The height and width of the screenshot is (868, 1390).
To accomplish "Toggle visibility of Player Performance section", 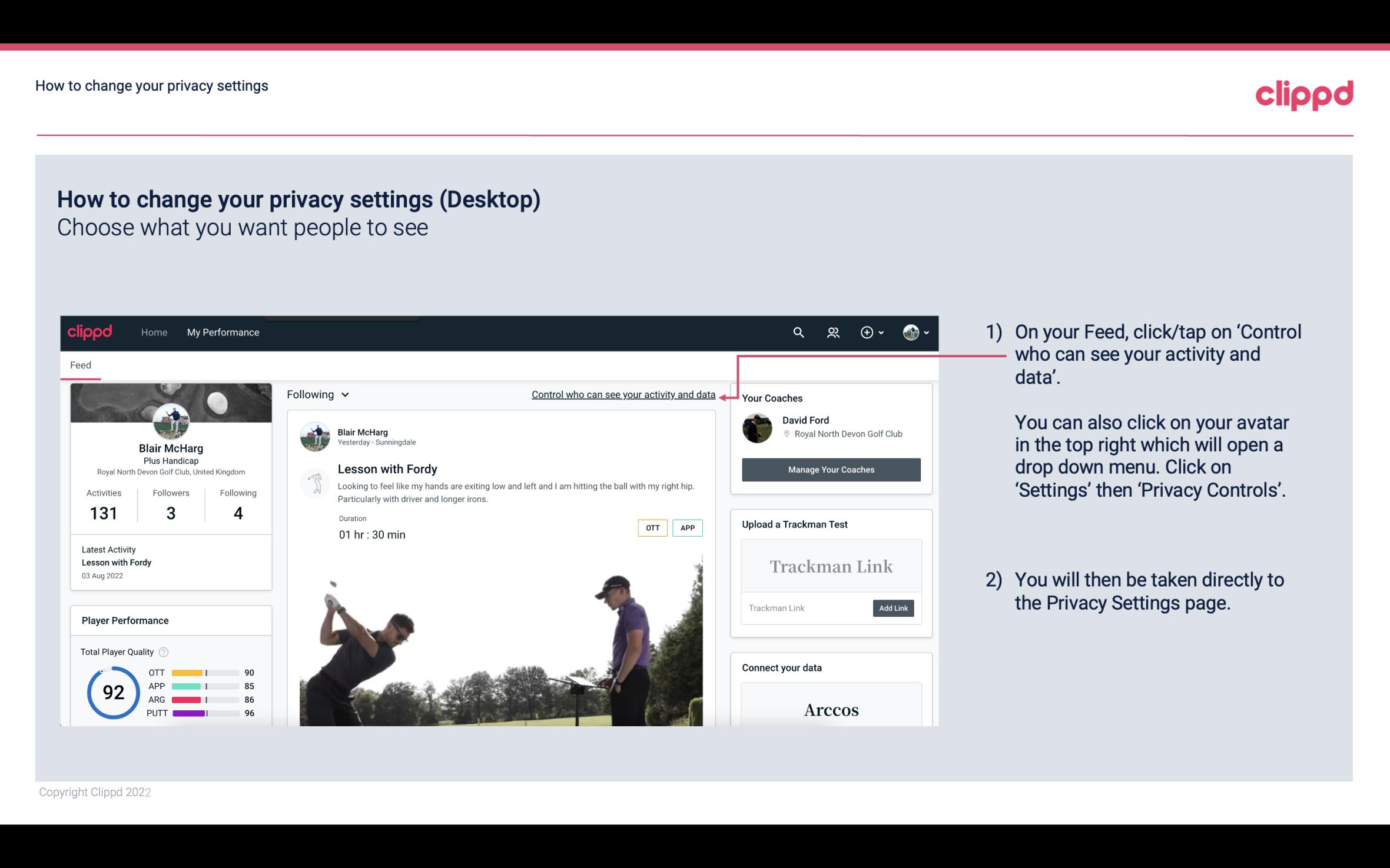I will click(125, 620).
